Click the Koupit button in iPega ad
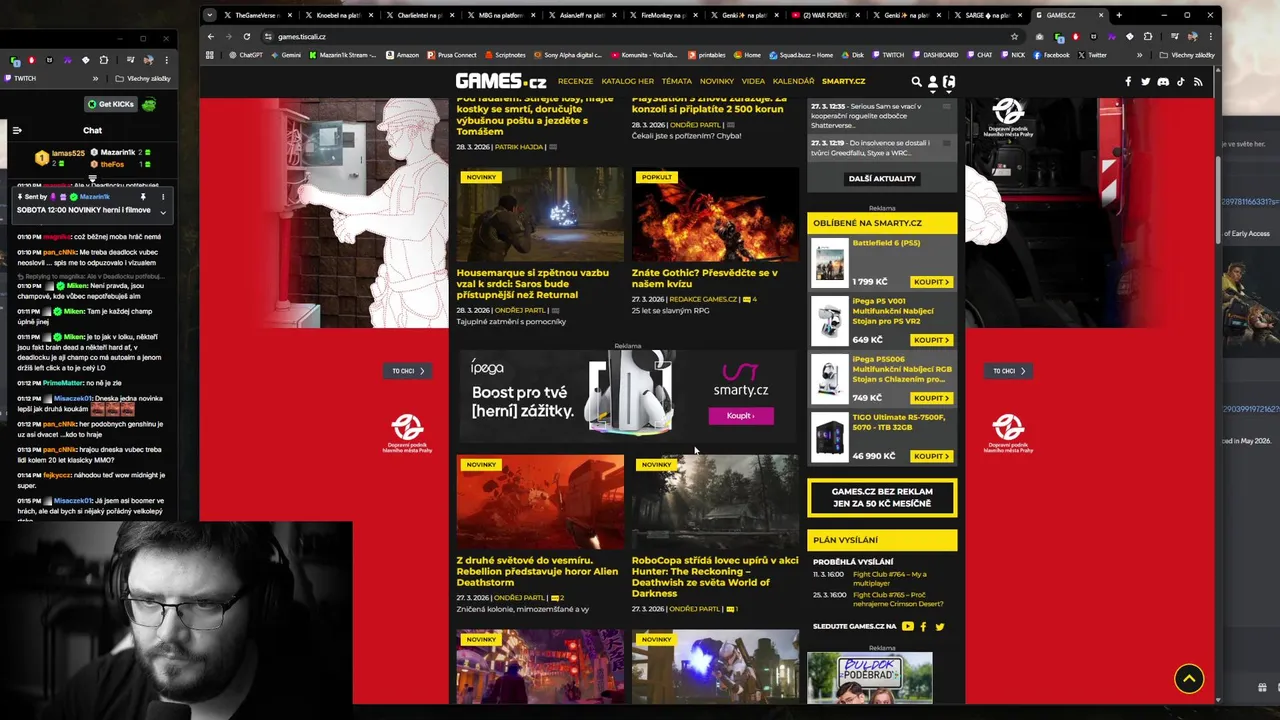 741,416
